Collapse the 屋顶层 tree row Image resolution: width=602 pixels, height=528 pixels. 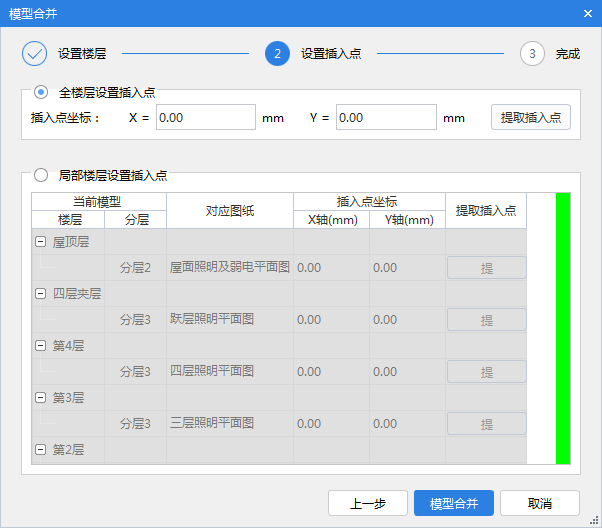(x=40, y=242)
